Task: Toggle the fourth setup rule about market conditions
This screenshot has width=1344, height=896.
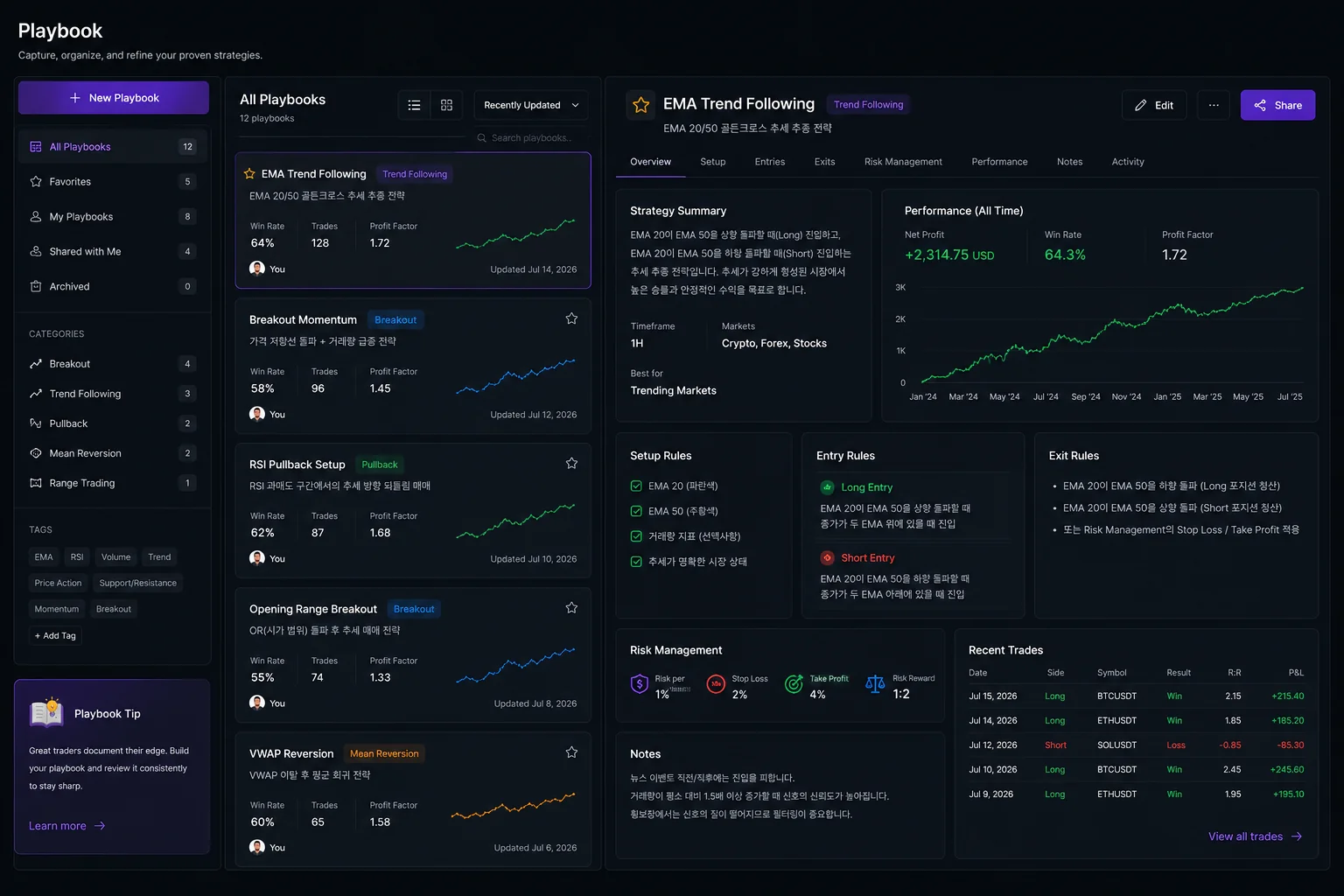Action: (x=636, y=562)
